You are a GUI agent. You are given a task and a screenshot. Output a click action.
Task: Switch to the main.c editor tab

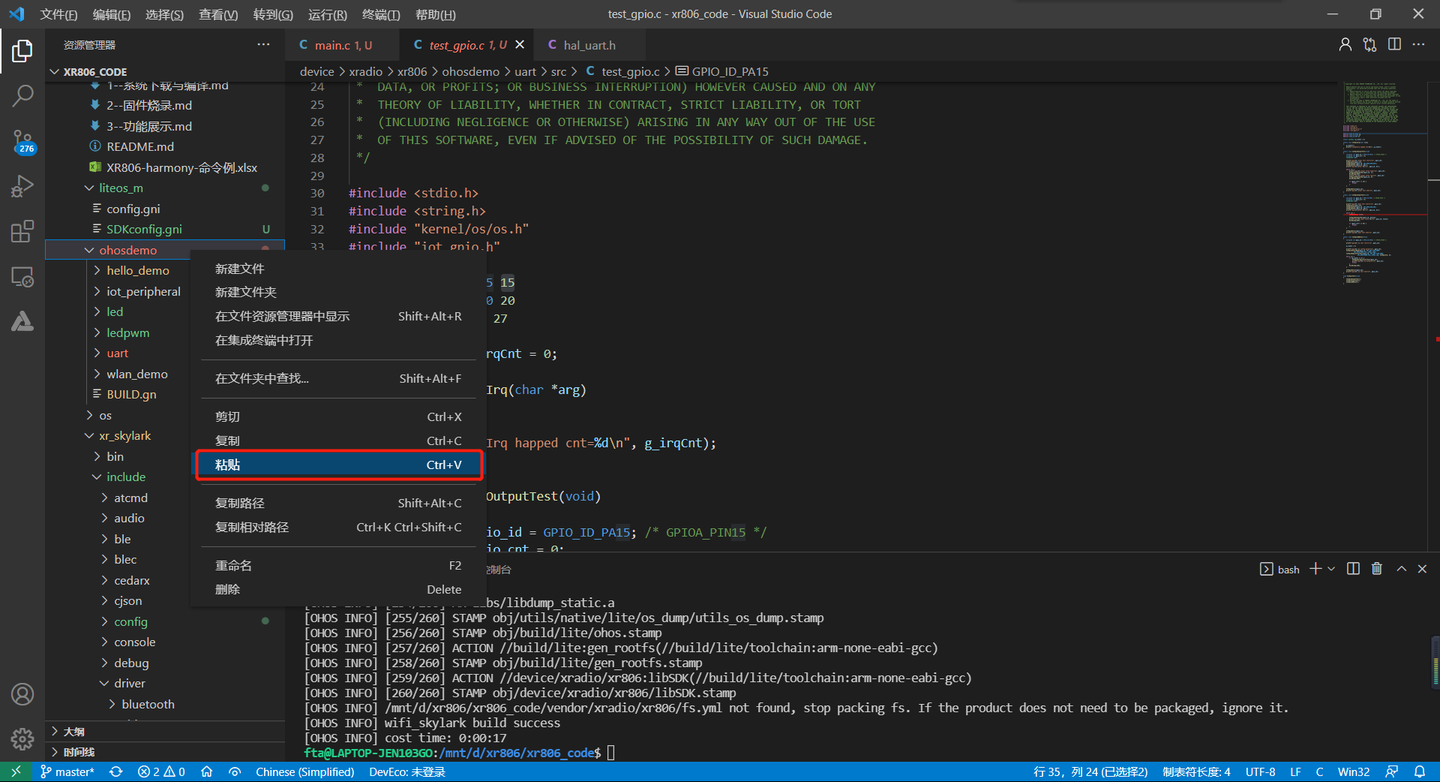tap(342, 46)
